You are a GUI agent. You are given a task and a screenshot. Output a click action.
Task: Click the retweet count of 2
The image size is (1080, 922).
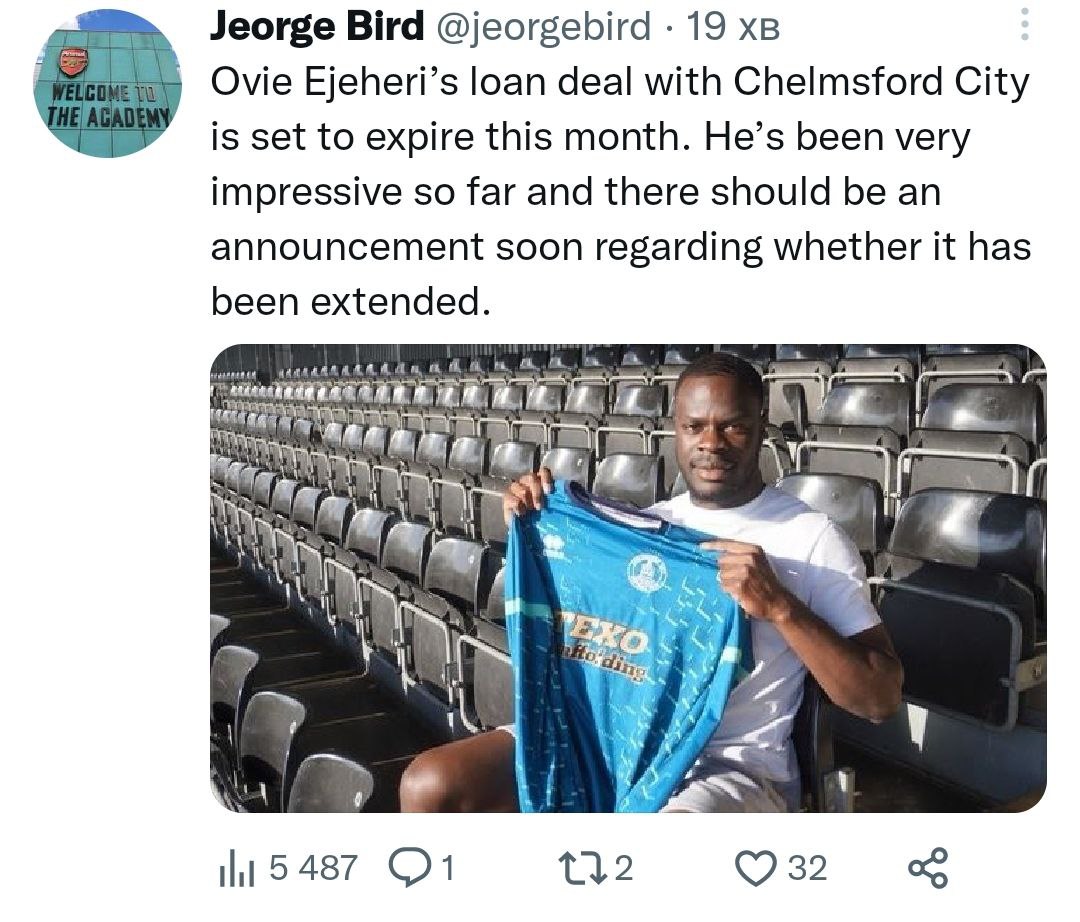tap(623, 868)
